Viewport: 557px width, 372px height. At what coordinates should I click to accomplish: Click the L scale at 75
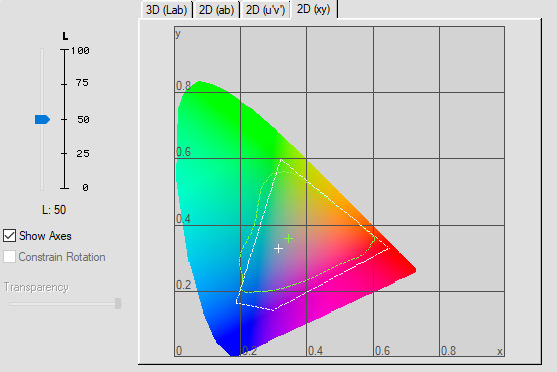tap(82, 83)
